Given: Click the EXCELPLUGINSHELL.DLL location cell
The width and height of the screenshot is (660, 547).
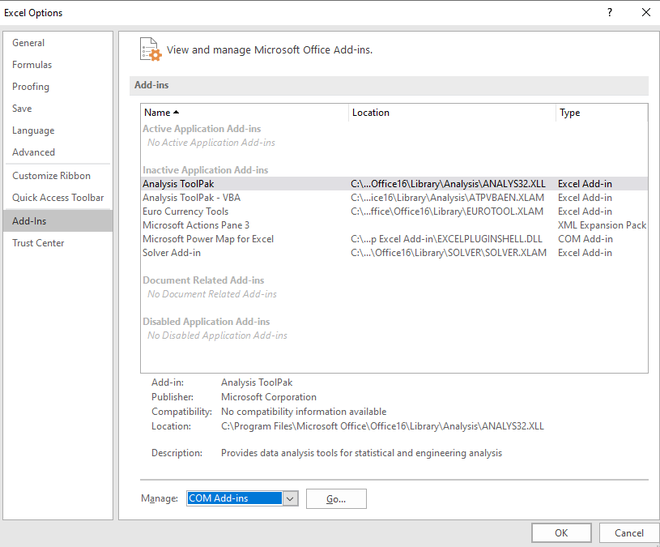Looking at the screenshot, I should coord(446,239).
